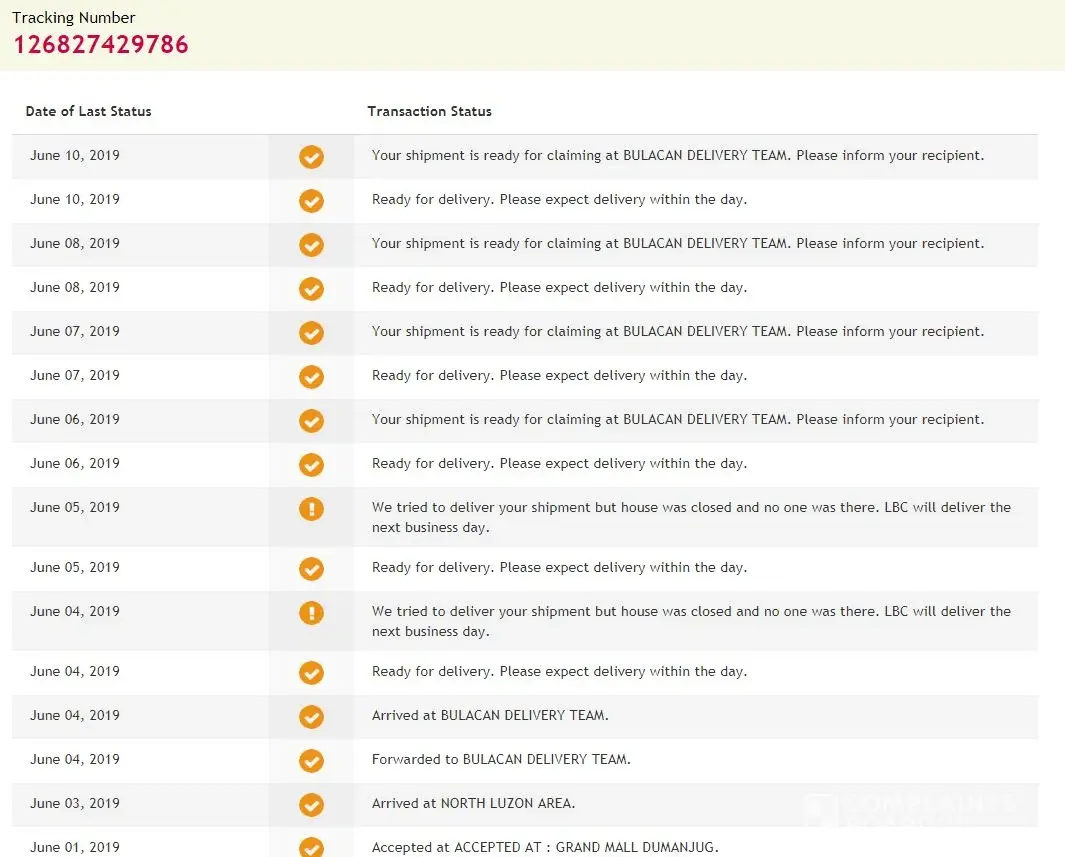Click checkmark icon beside Arrived at NORTH LUZON AREA
1065x857 pixels.
click(311, 805)
